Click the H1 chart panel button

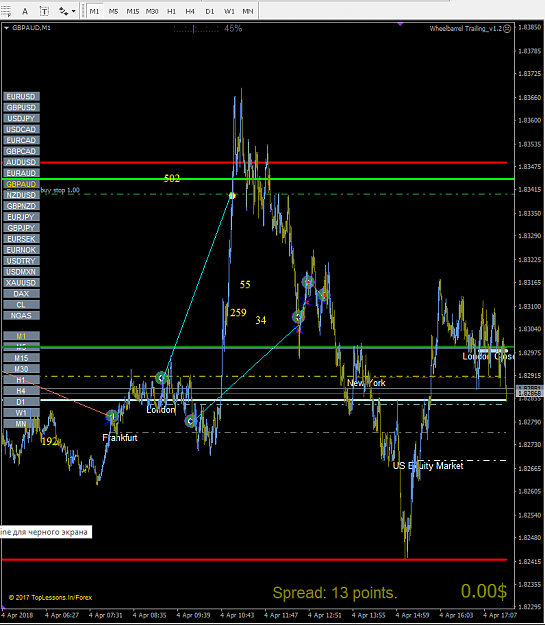21,380
